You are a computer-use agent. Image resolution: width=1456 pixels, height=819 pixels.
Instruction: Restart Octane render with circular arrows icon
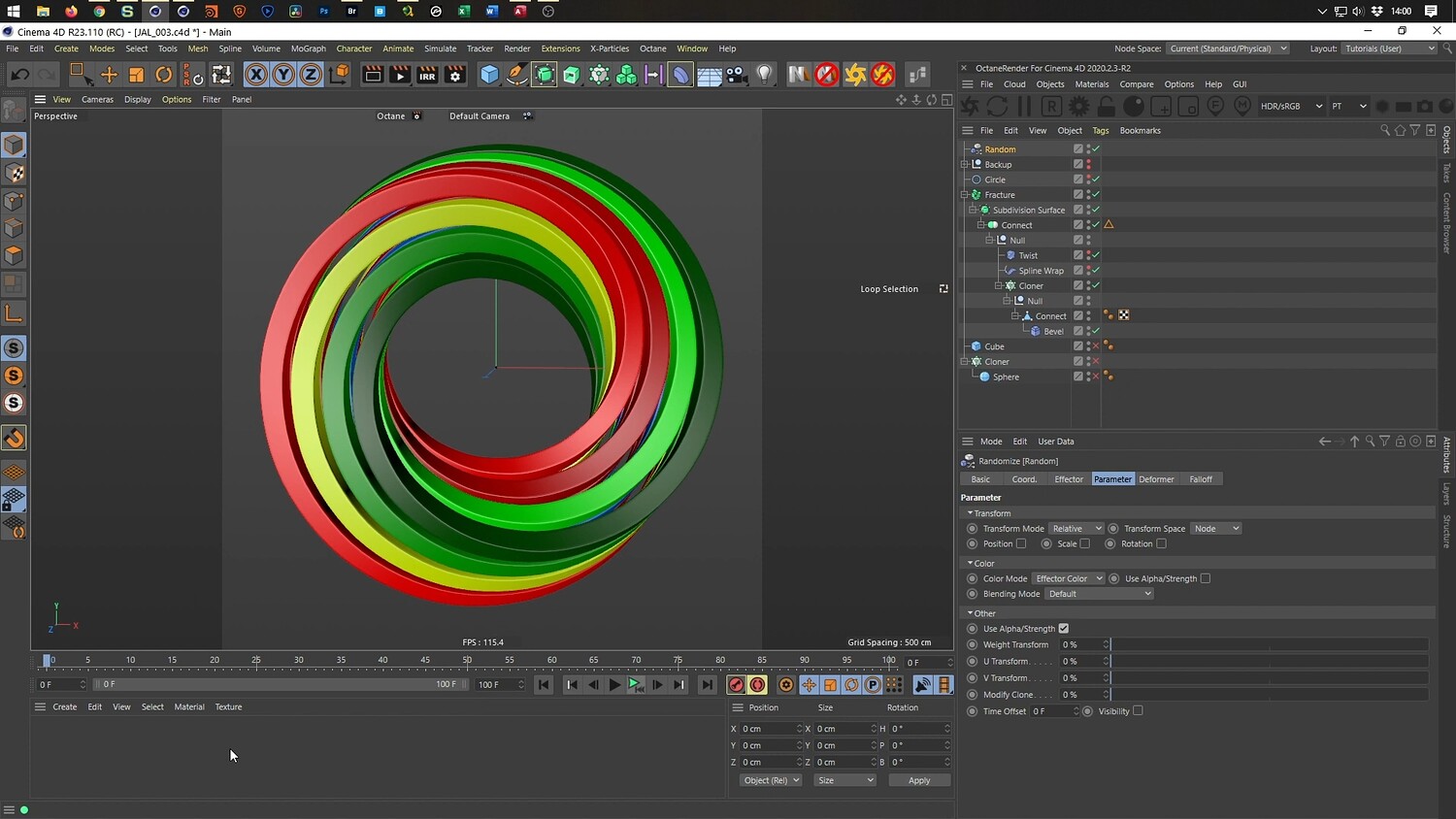pyautogui.click(x=996, y=106)
